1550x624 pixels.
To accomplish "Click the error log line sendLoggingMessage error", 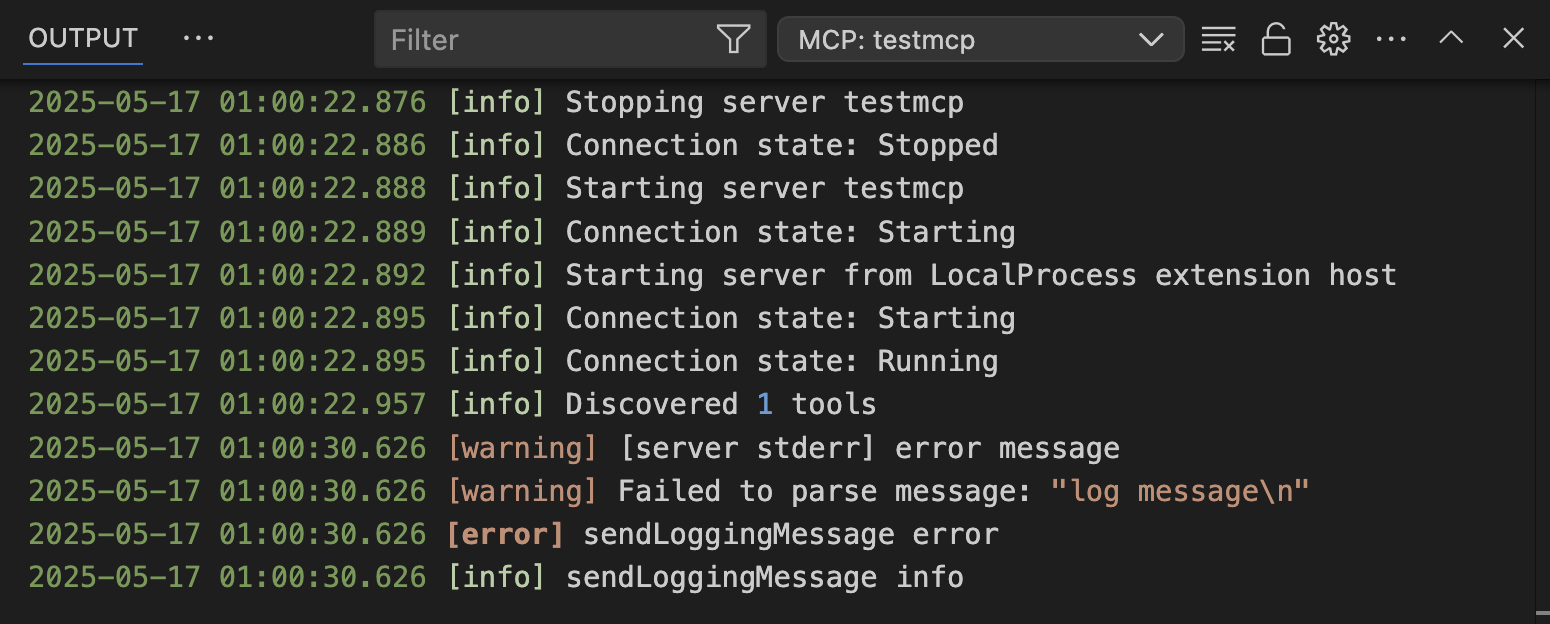I will [x=513, y=535].
